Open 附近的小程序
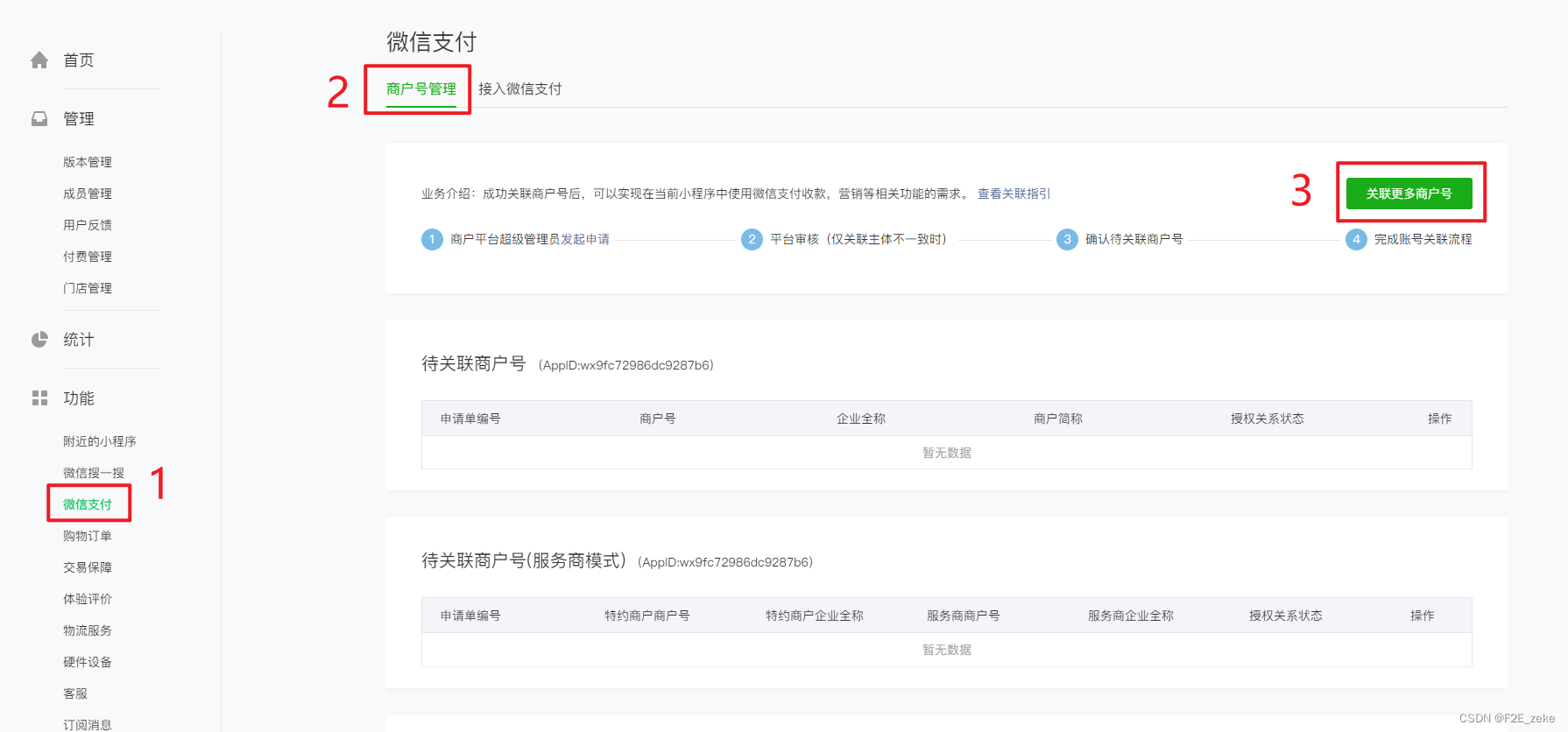The height and width of the screenshot is (732, 1568). coord(100,441)
